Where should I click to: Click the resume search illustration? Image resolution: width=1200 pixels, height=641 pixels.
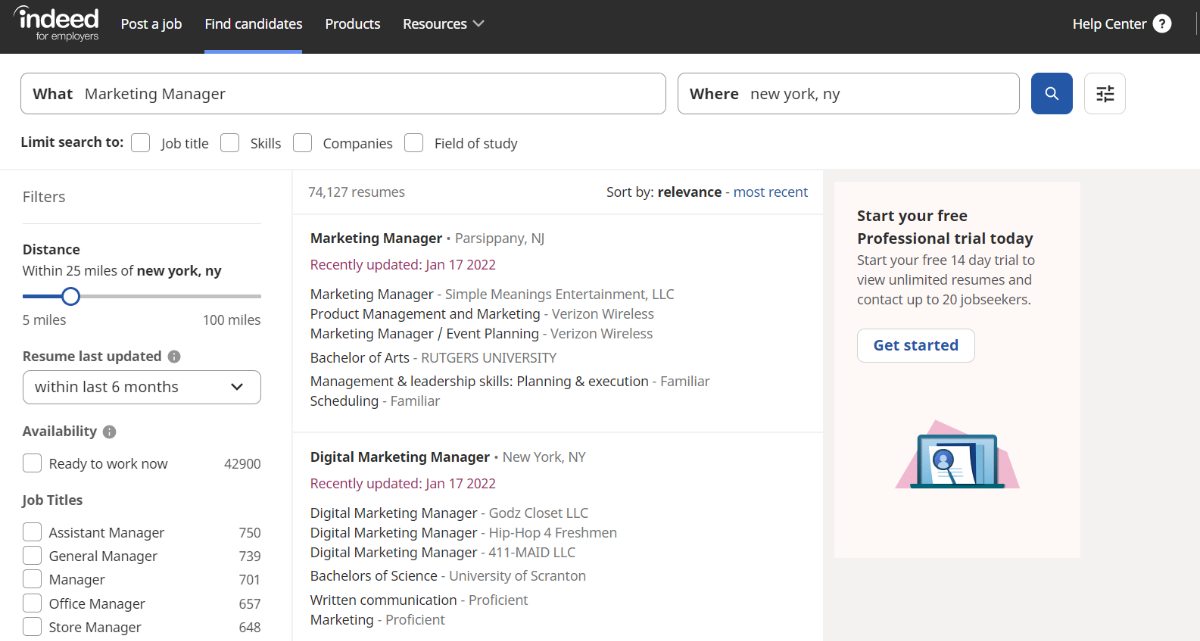pyautogui.click(x=957, y=455)
